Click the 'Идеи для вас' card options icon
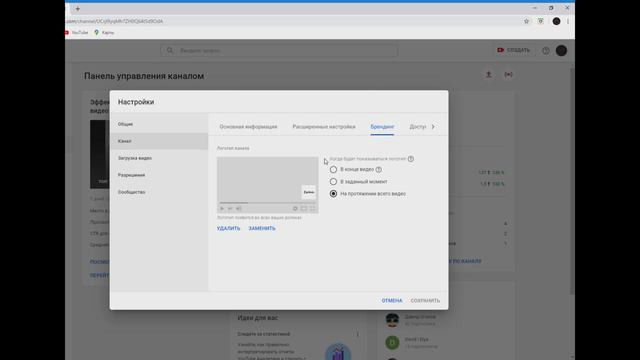Screen dimensions: 640x360 pyautogui.click(x=358, y=334)
